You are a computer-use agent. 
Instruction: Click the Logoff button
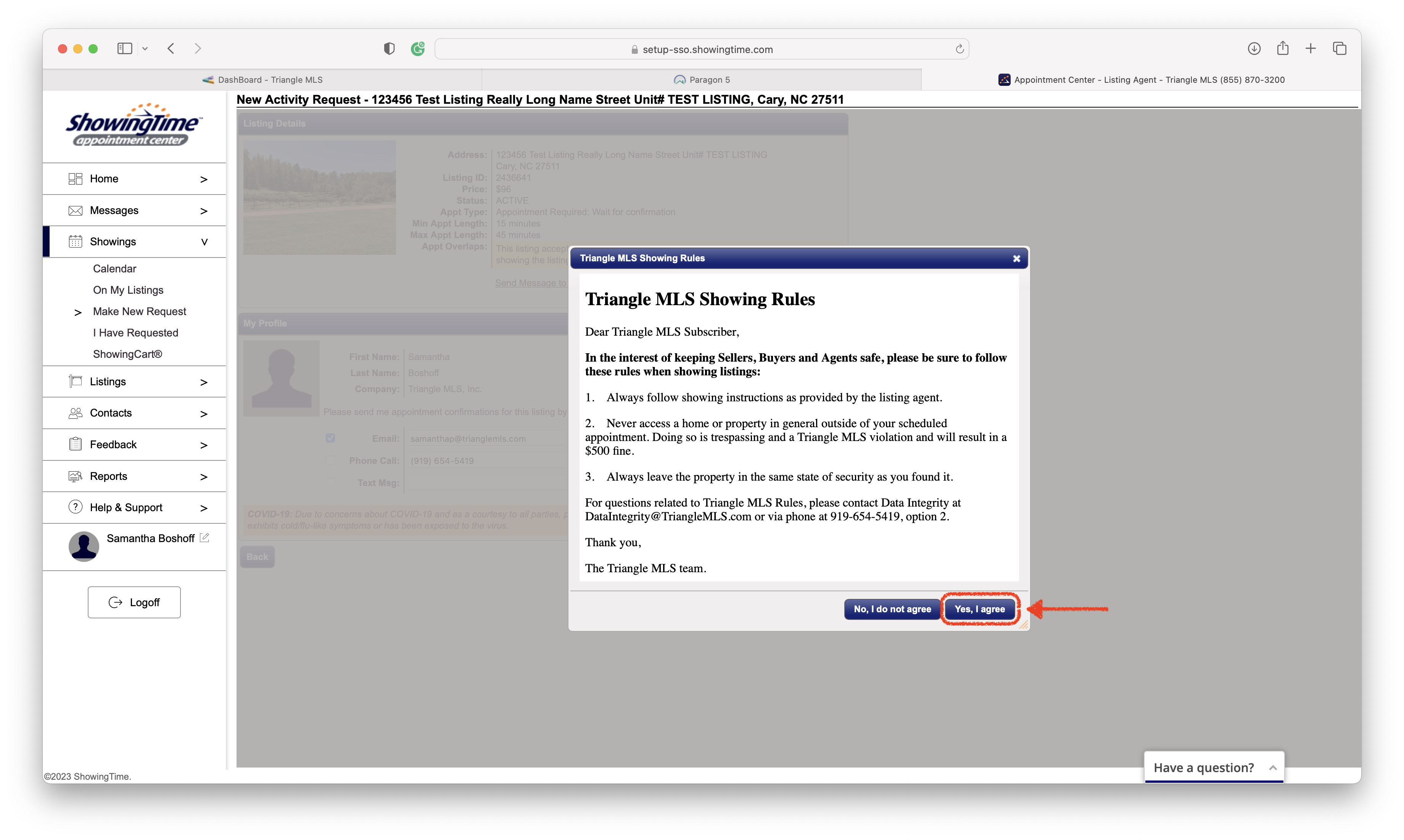134,602
